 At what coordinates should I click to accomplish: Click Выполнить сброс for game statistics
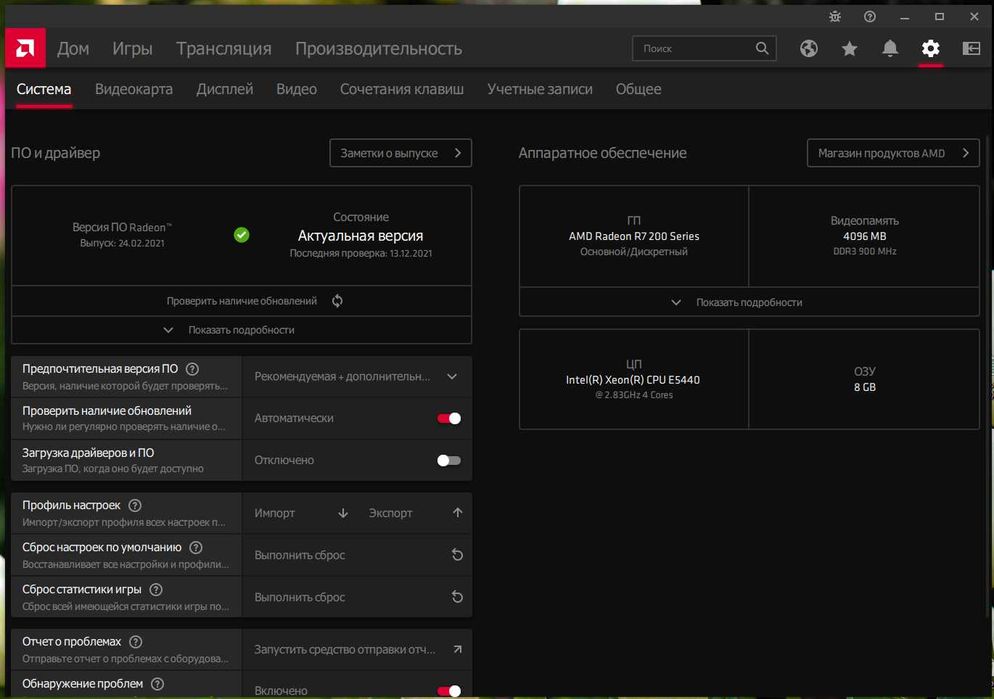coord(356,597)
